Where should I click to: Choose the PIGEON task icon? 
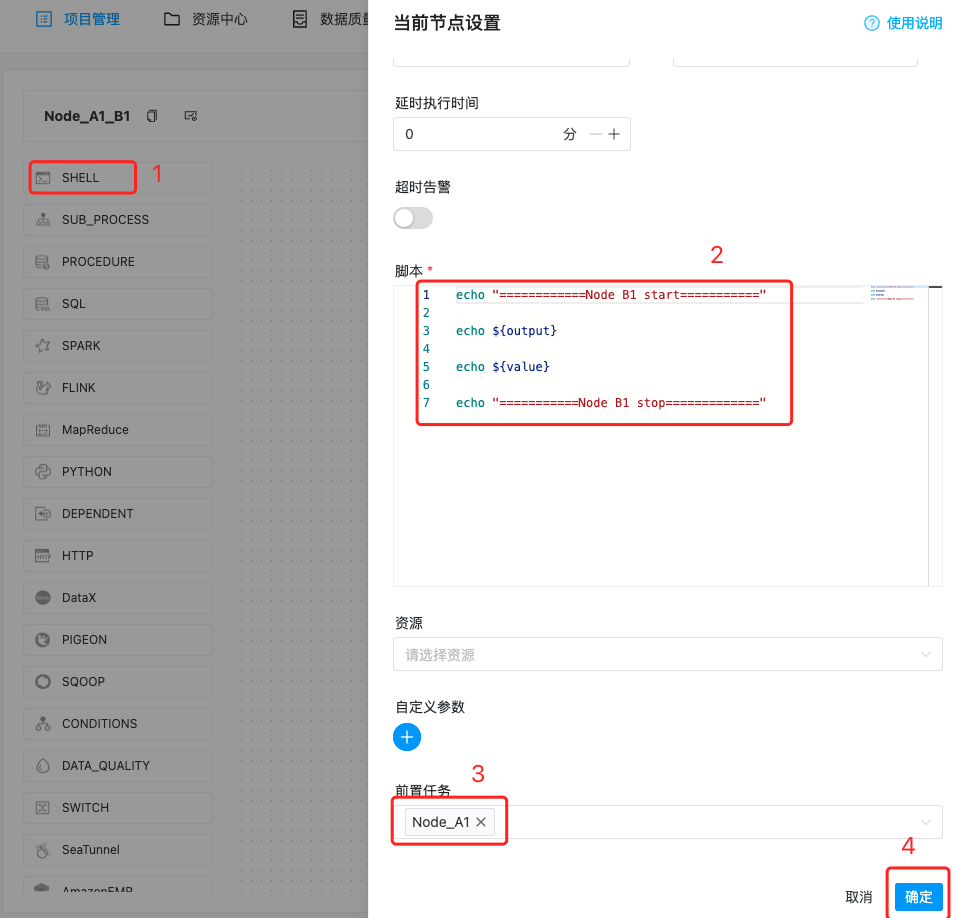(43, 639)
